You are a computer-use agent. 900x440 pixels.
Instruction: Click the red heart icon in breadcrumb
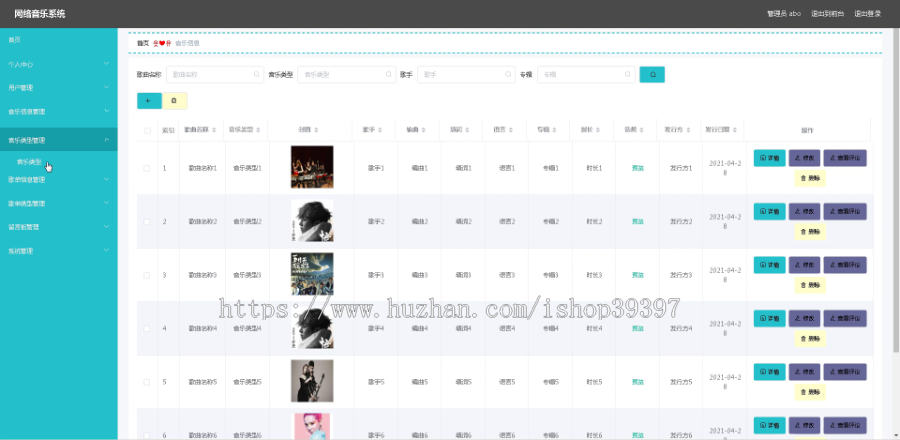click(161, 44)
